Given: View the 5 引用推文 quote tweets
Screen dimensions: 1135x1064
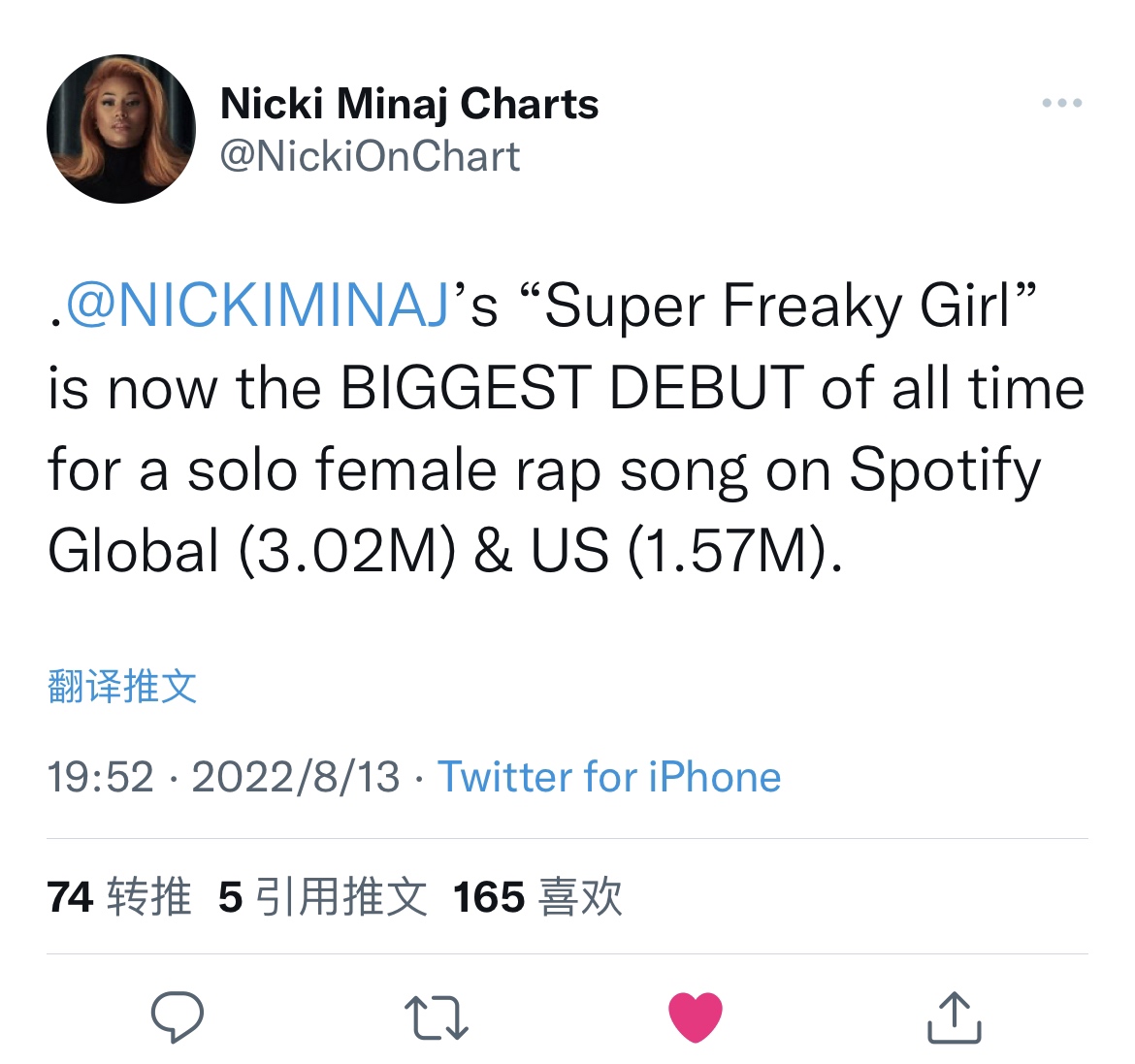Looking at the screenshot, I should click(323, 897).
